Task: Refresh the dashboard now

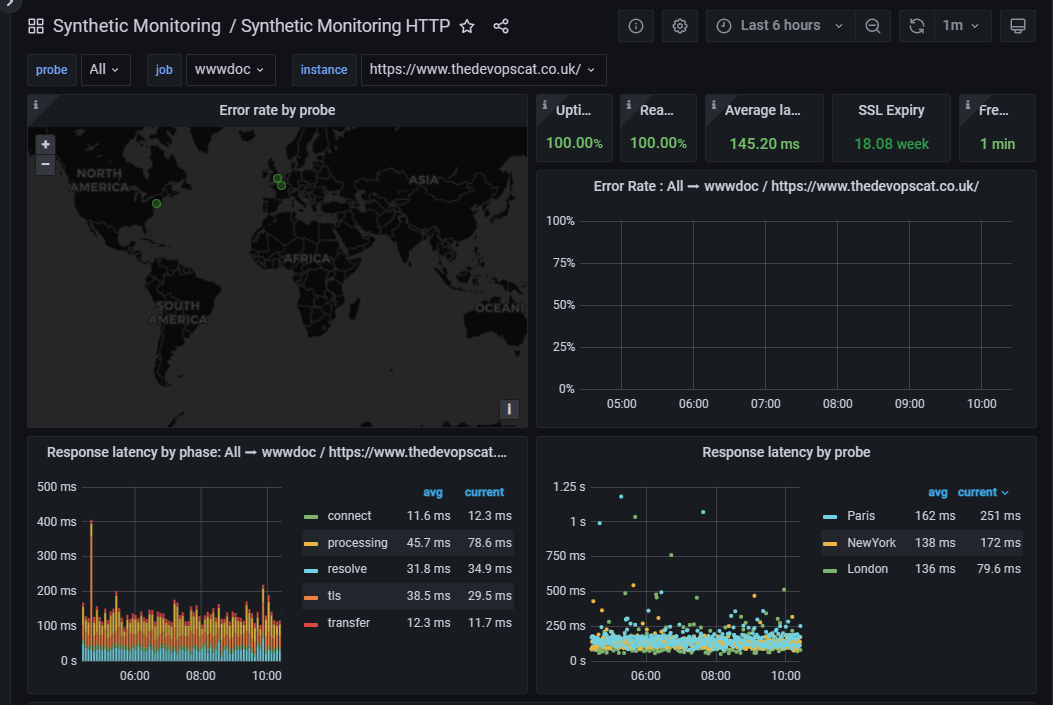Action: click(917, 26)
